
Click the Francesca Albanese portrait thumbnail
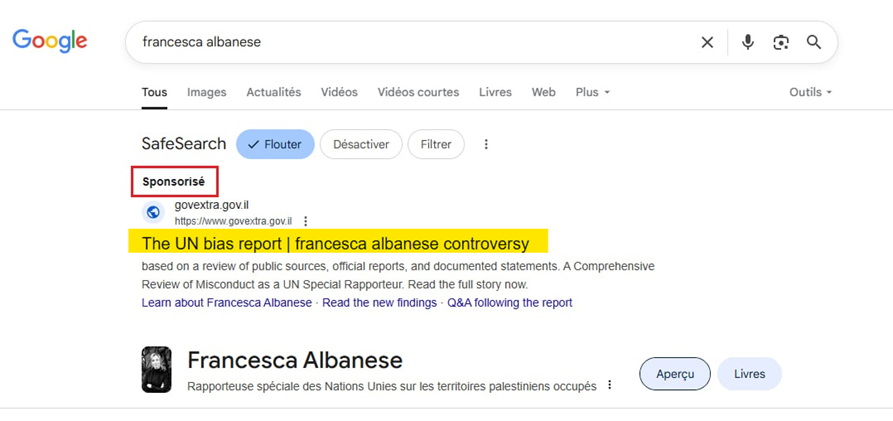[156, 370]
